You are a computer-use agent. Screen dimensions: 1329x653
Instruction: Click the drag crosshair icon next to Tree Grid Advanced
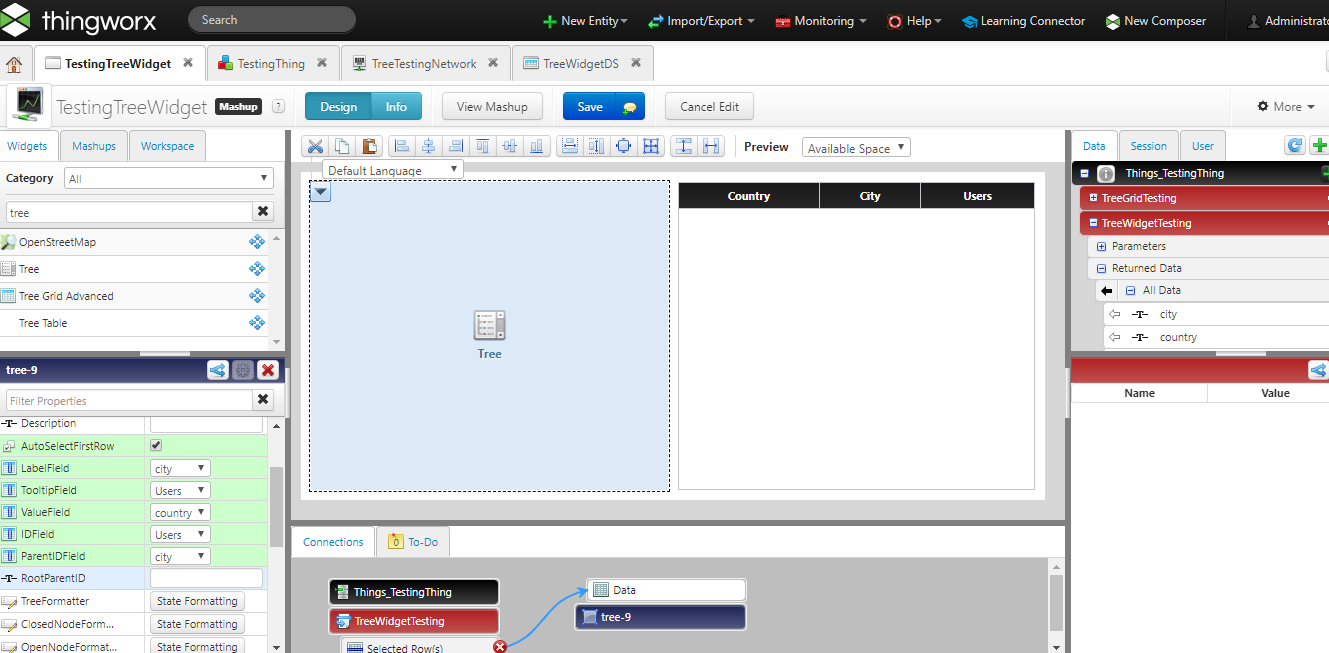tap(257, 296)
